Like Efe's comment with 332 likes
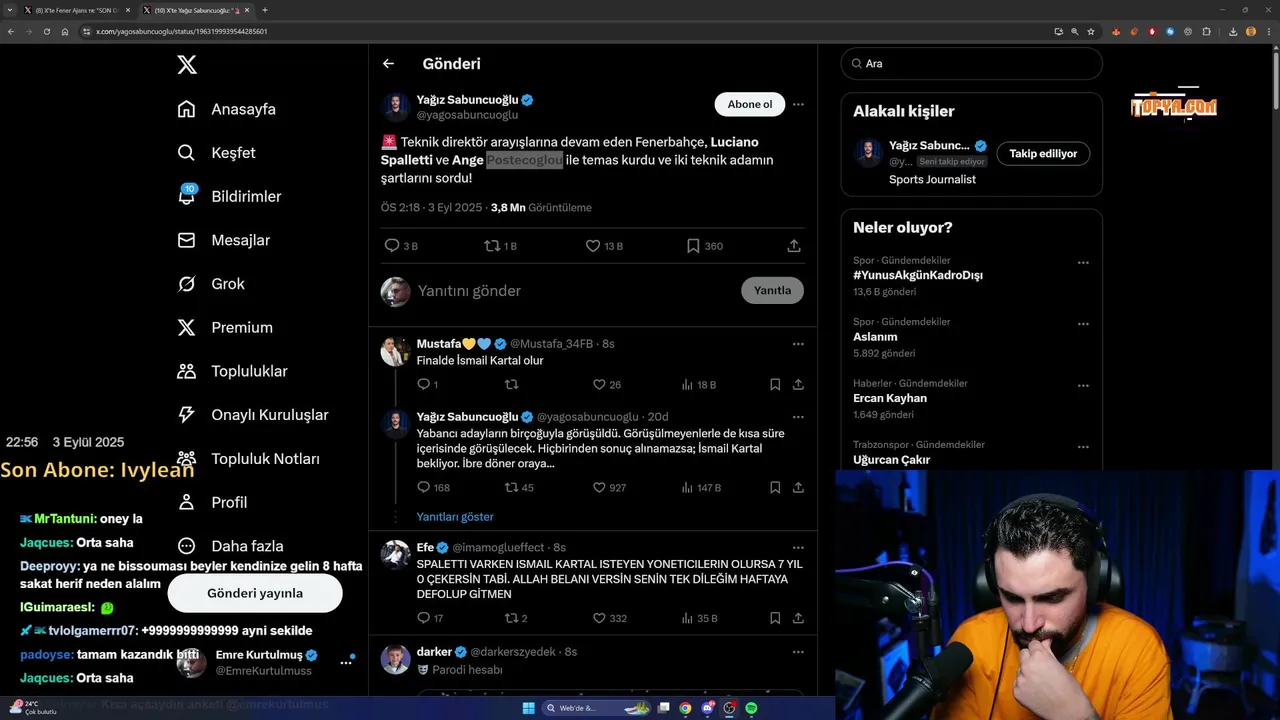 click(599, 618)
